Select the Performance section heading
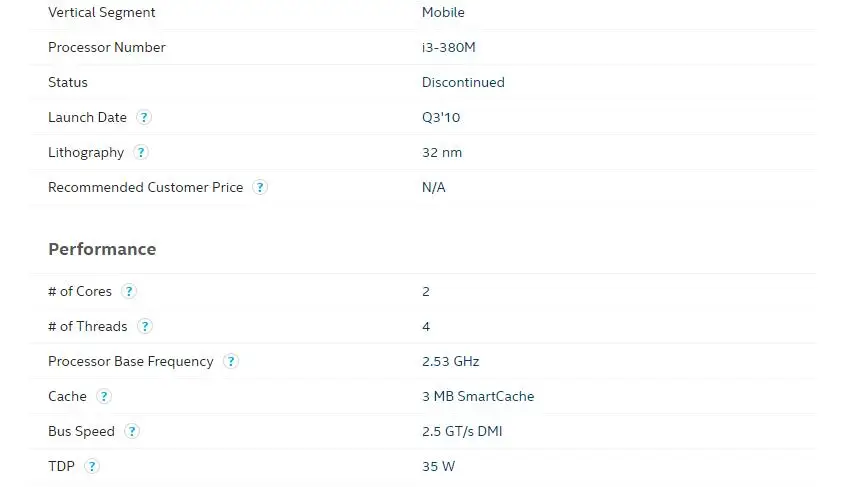Image resolution: width=845 pixels, height=487 pixels. point(102,249)
